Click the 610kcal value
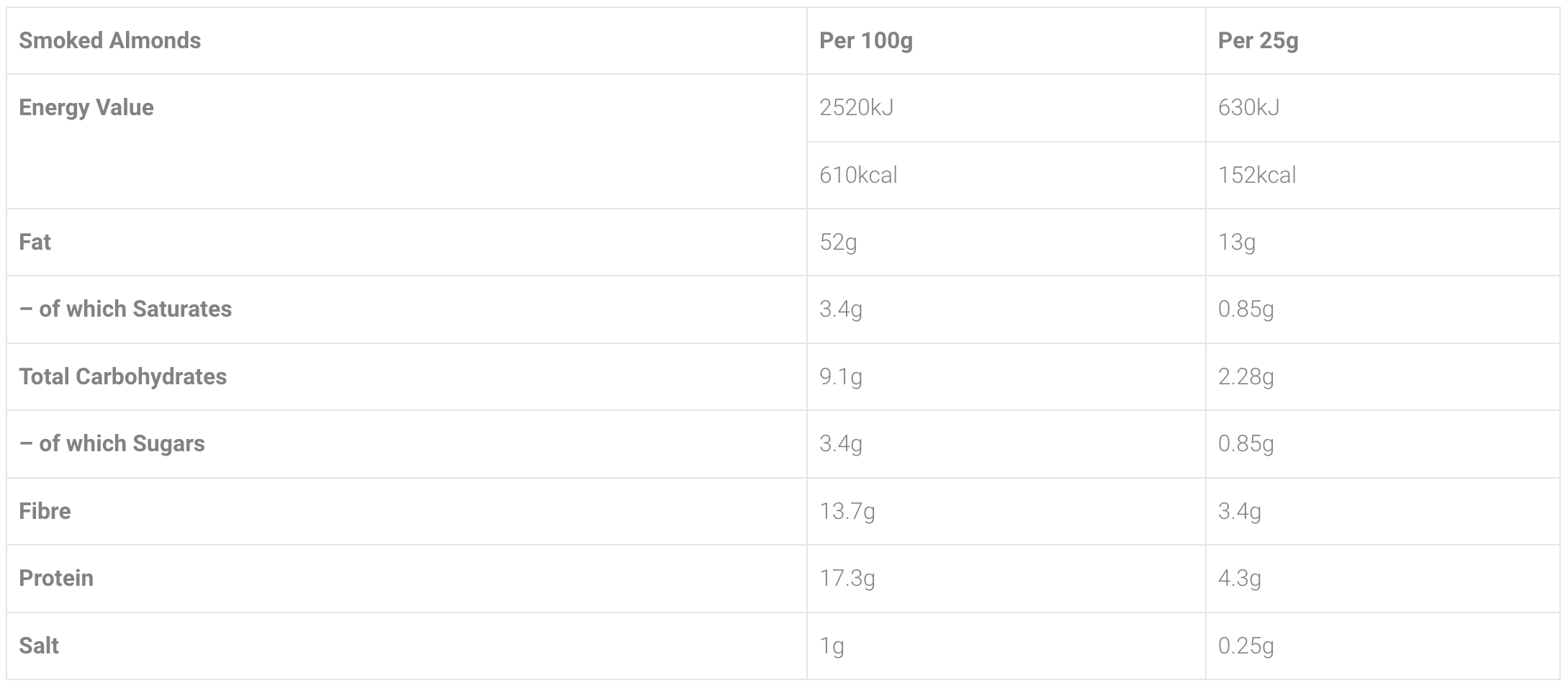Image resolution: width=1568 pixels, height=688 pixels. (858, 176)
